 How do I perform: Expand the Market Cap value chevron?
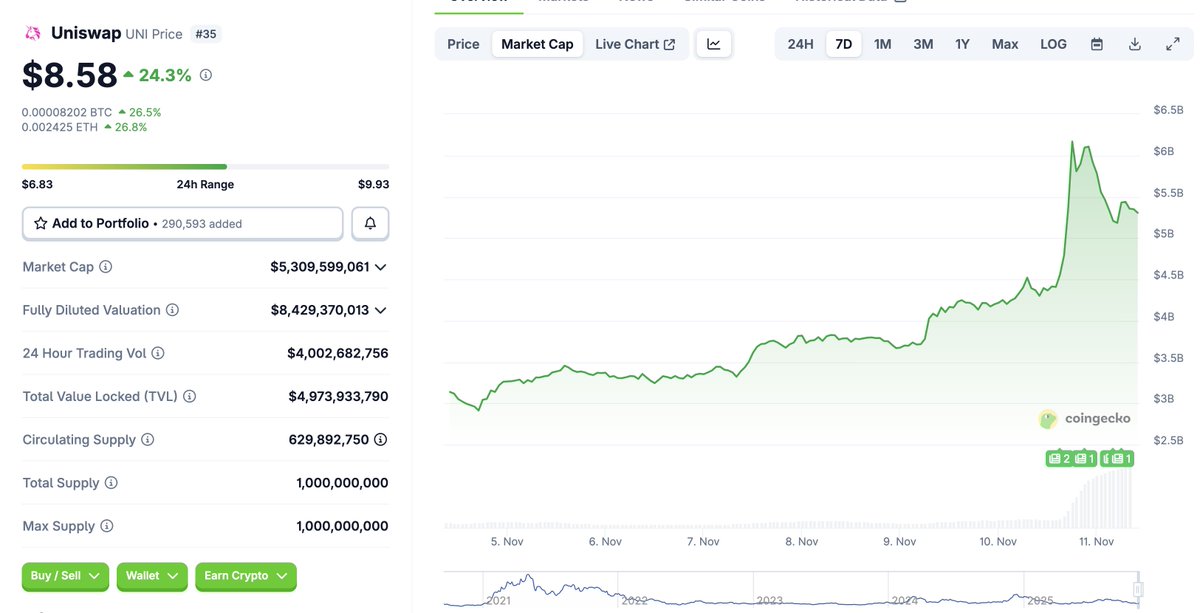[x=381, y=267]
